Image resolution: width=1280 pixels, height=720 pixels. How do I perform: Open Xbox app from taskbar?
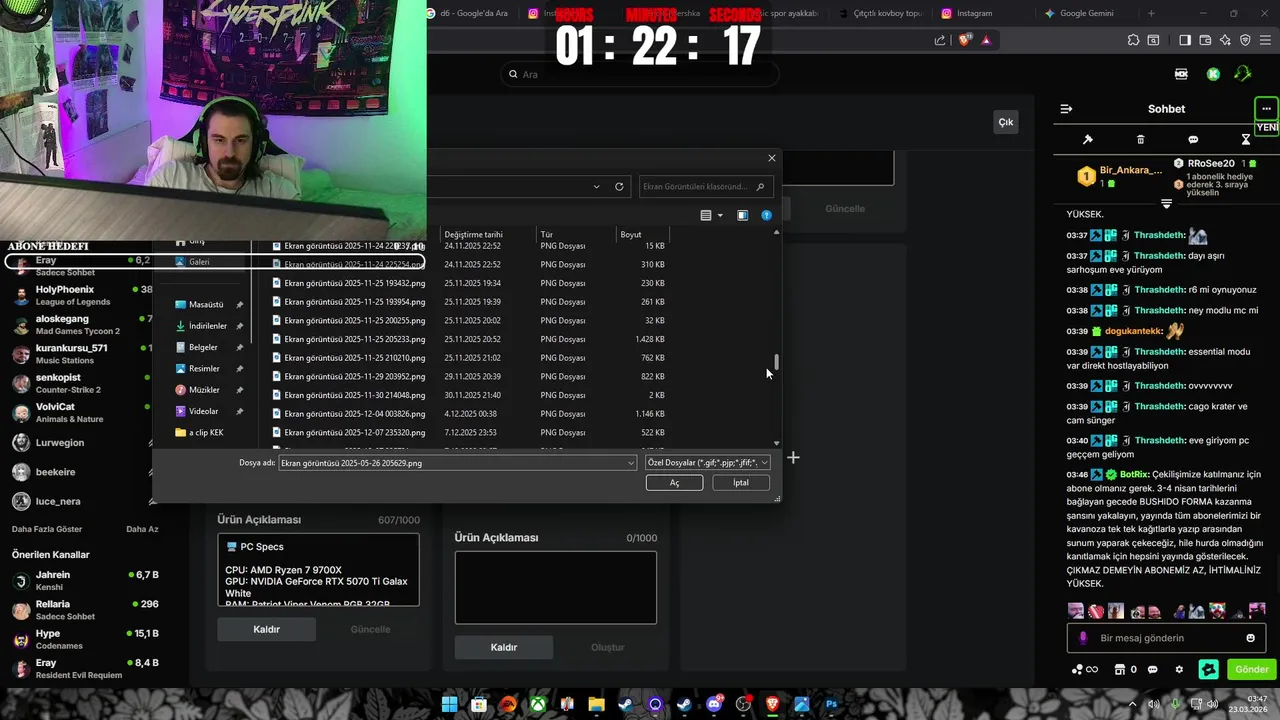(538, 704)
